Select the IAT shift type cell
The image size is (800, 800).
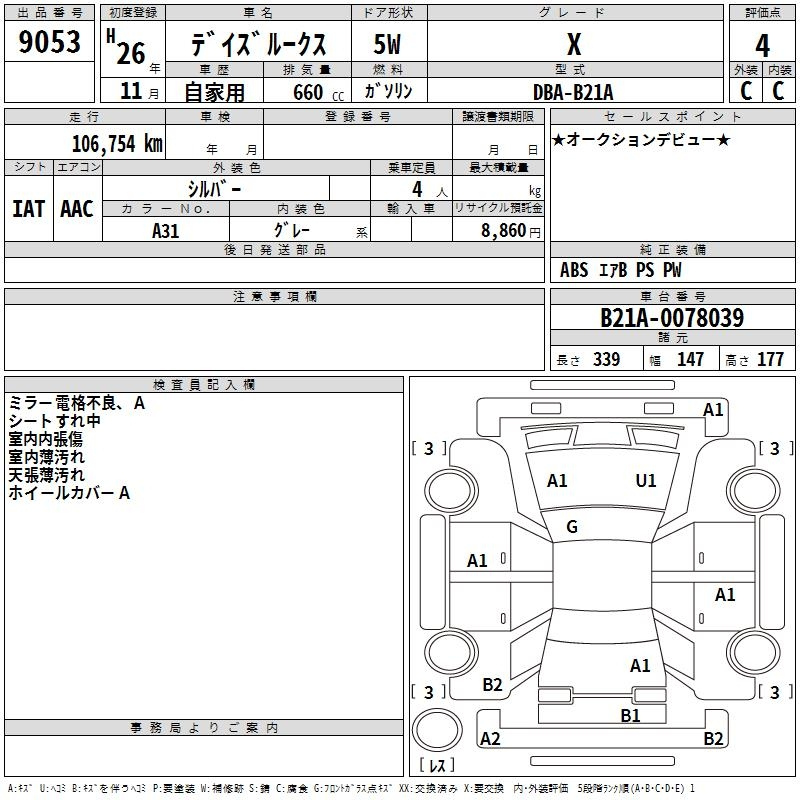click(28, 208)
